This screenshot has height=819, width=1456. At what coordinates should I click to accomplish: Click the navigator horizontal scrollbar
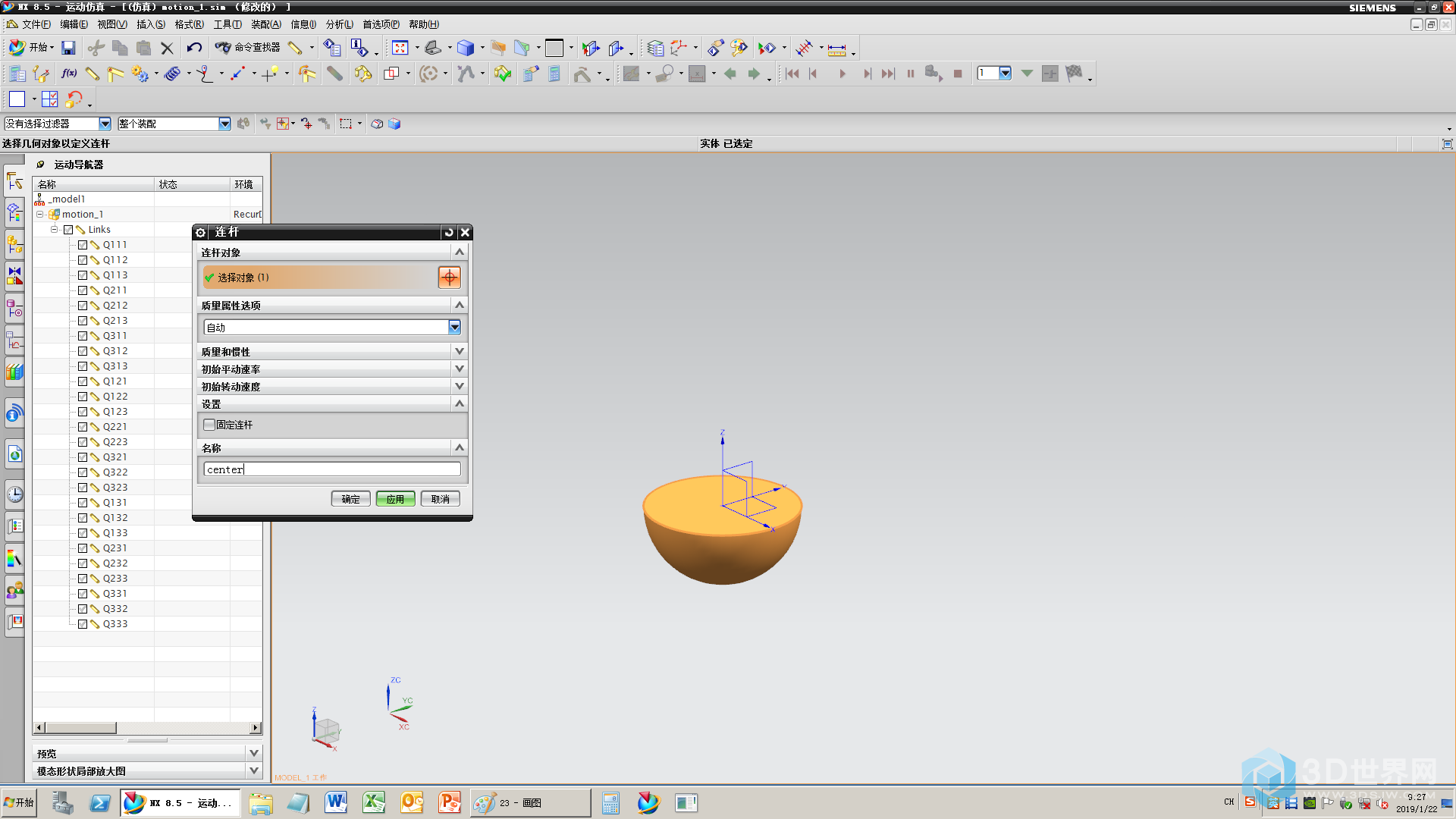click(x=148, y=728)
